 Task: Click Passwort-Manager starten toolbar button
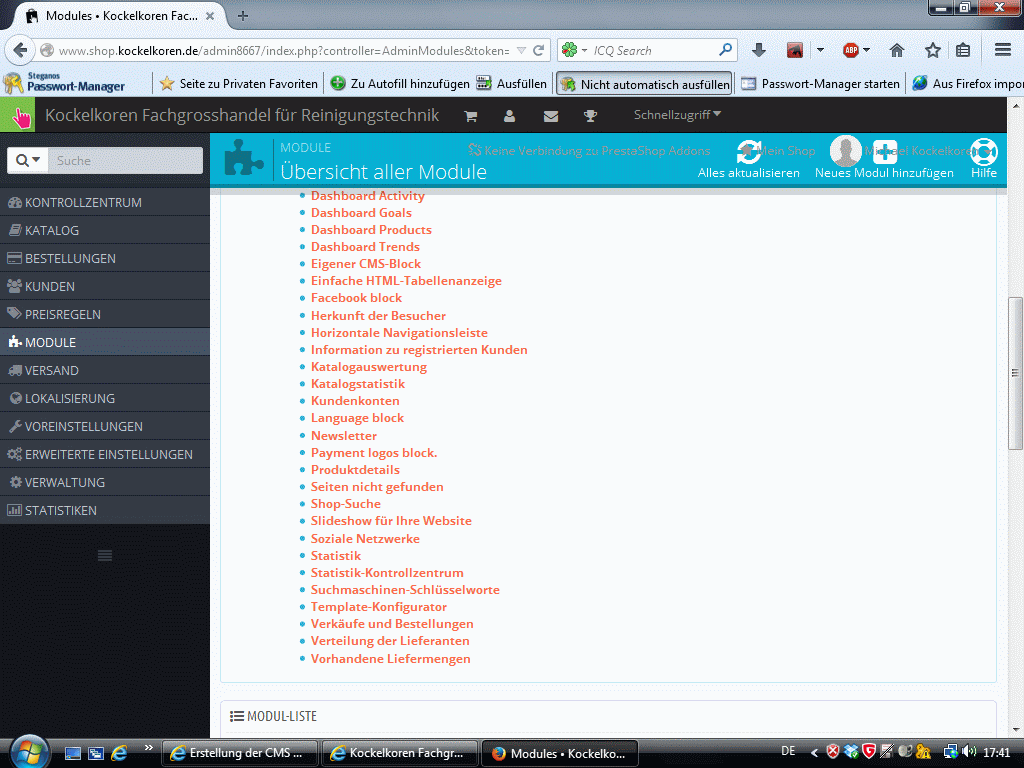[820, 84]
